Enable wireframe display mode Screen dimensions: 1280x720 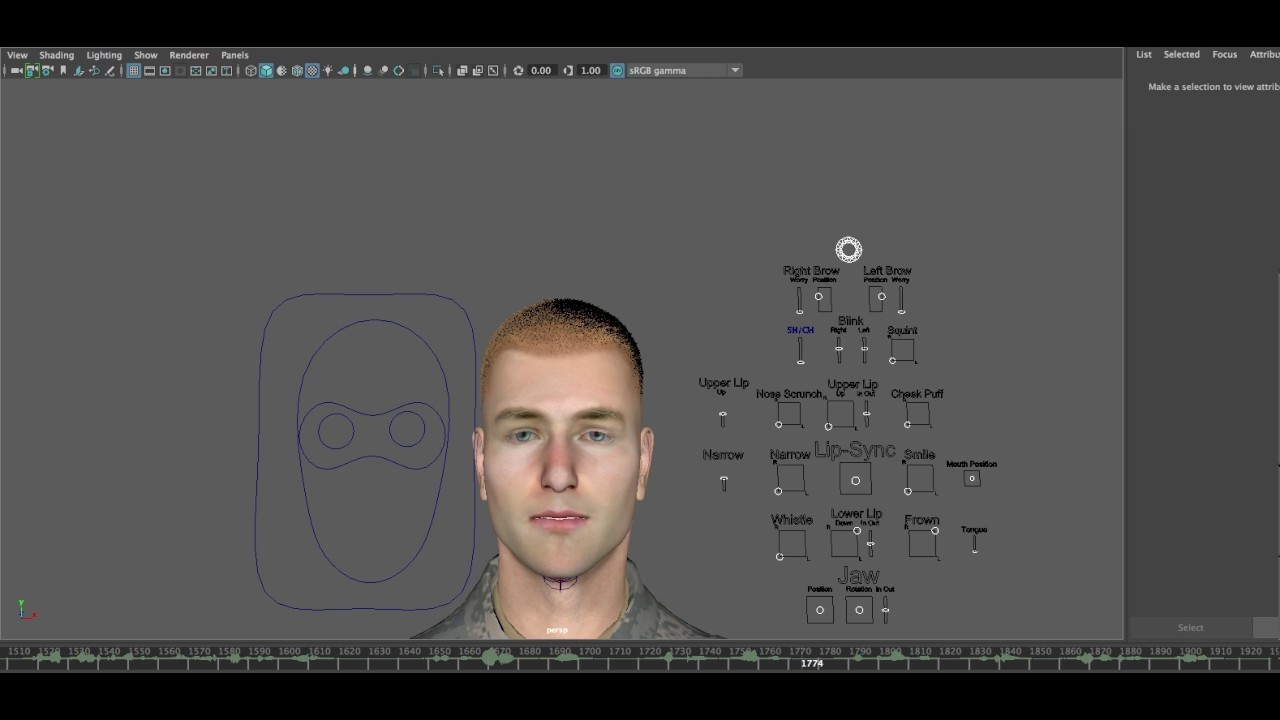pos(250,70)
